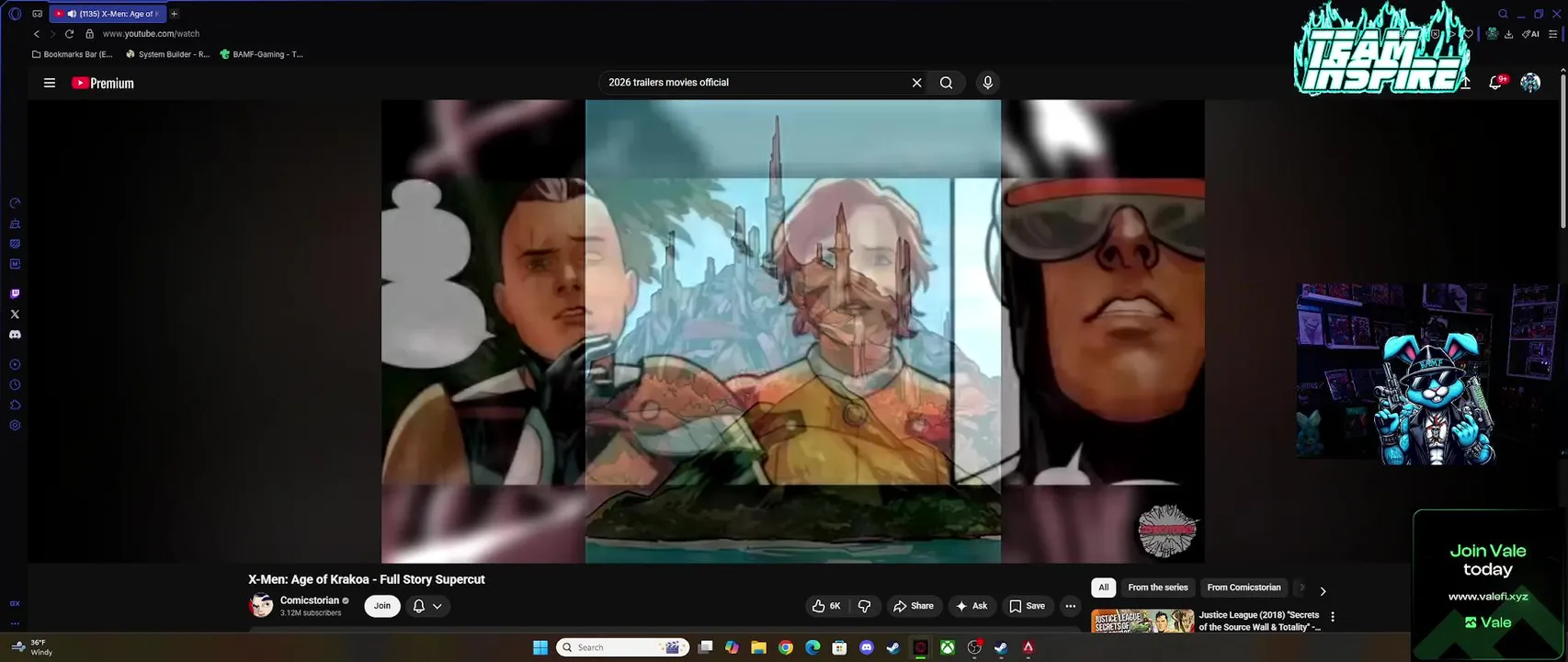Open X (Twitter) in Opera sidebar

coord(15,314)
